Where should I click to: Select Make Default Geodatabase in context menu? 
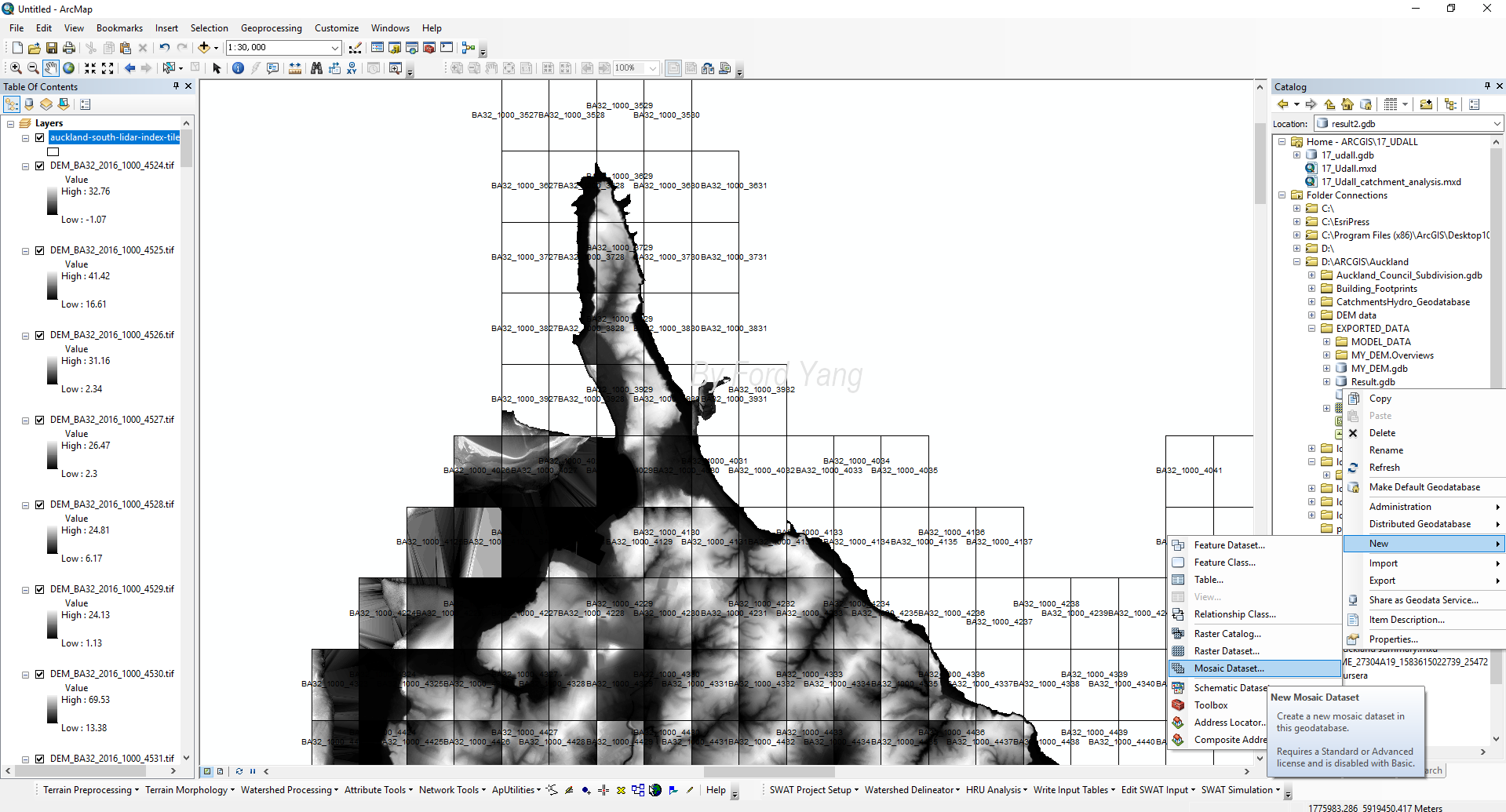click(x=1424, y=487)
